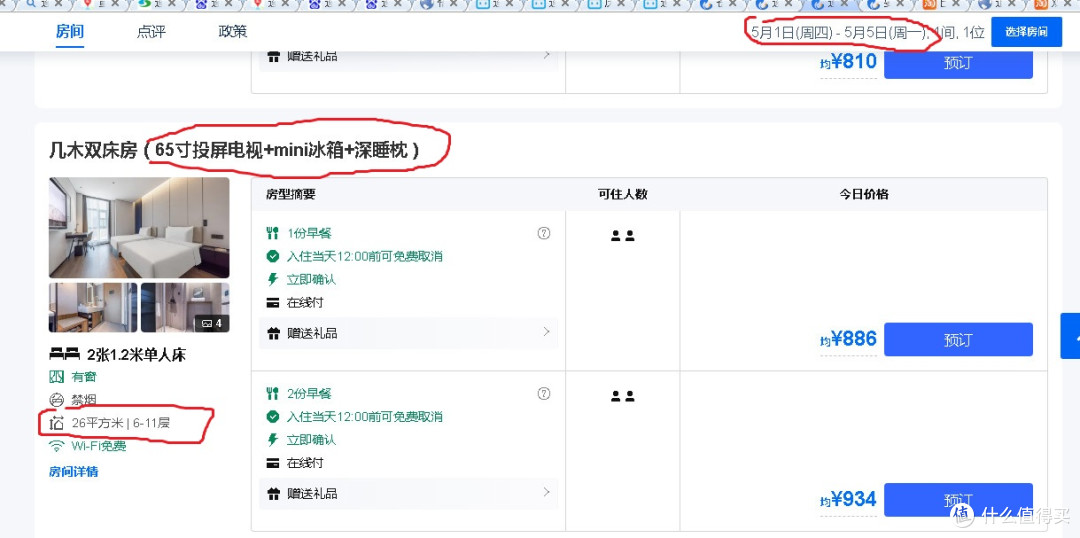Viewport: 1080px width, 538px height.
Task: Click the occupancy icons in ¥934 row
Action: (x=623, y=396)
